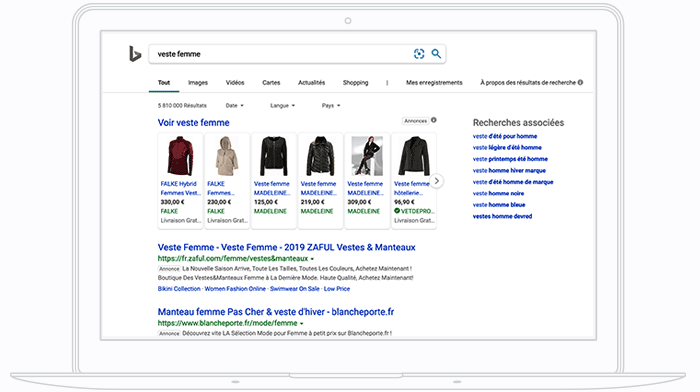This screenshot has height=392, width=700.
Task: Click the Annonces label badge
Action: 415,121
